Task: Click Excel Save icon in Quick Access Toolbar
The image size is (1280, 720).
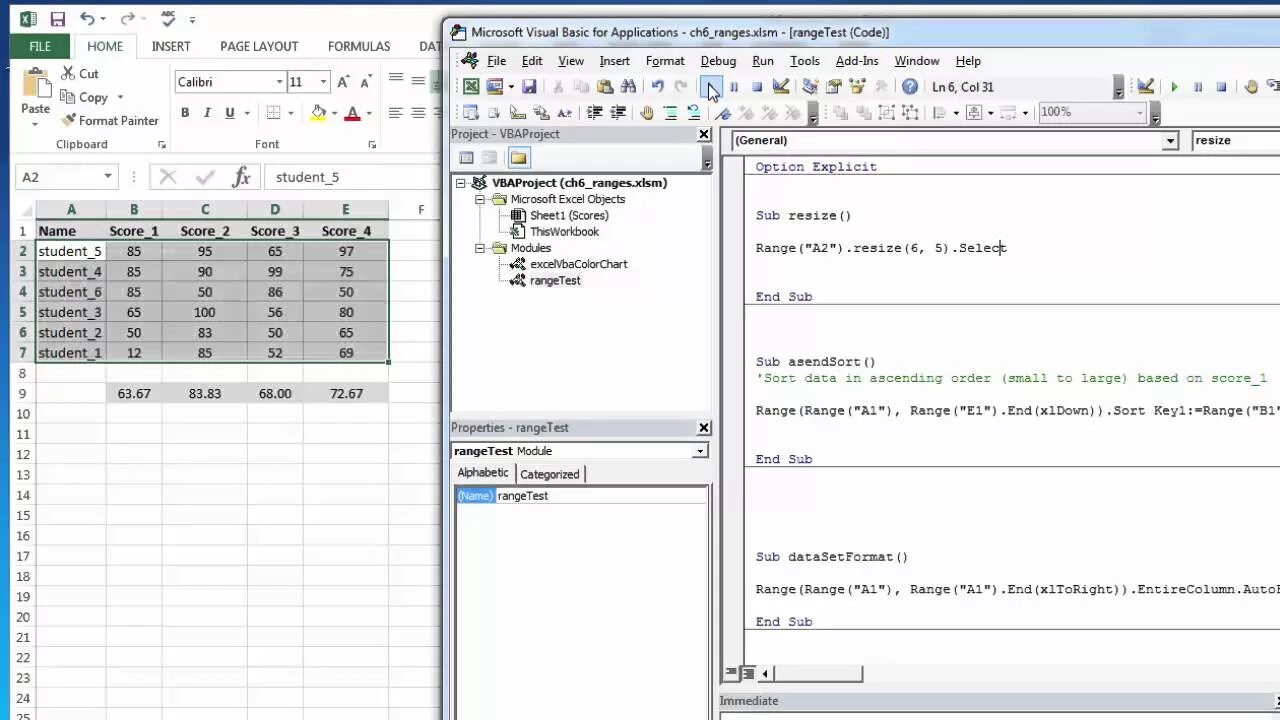Action: (57, 19)
